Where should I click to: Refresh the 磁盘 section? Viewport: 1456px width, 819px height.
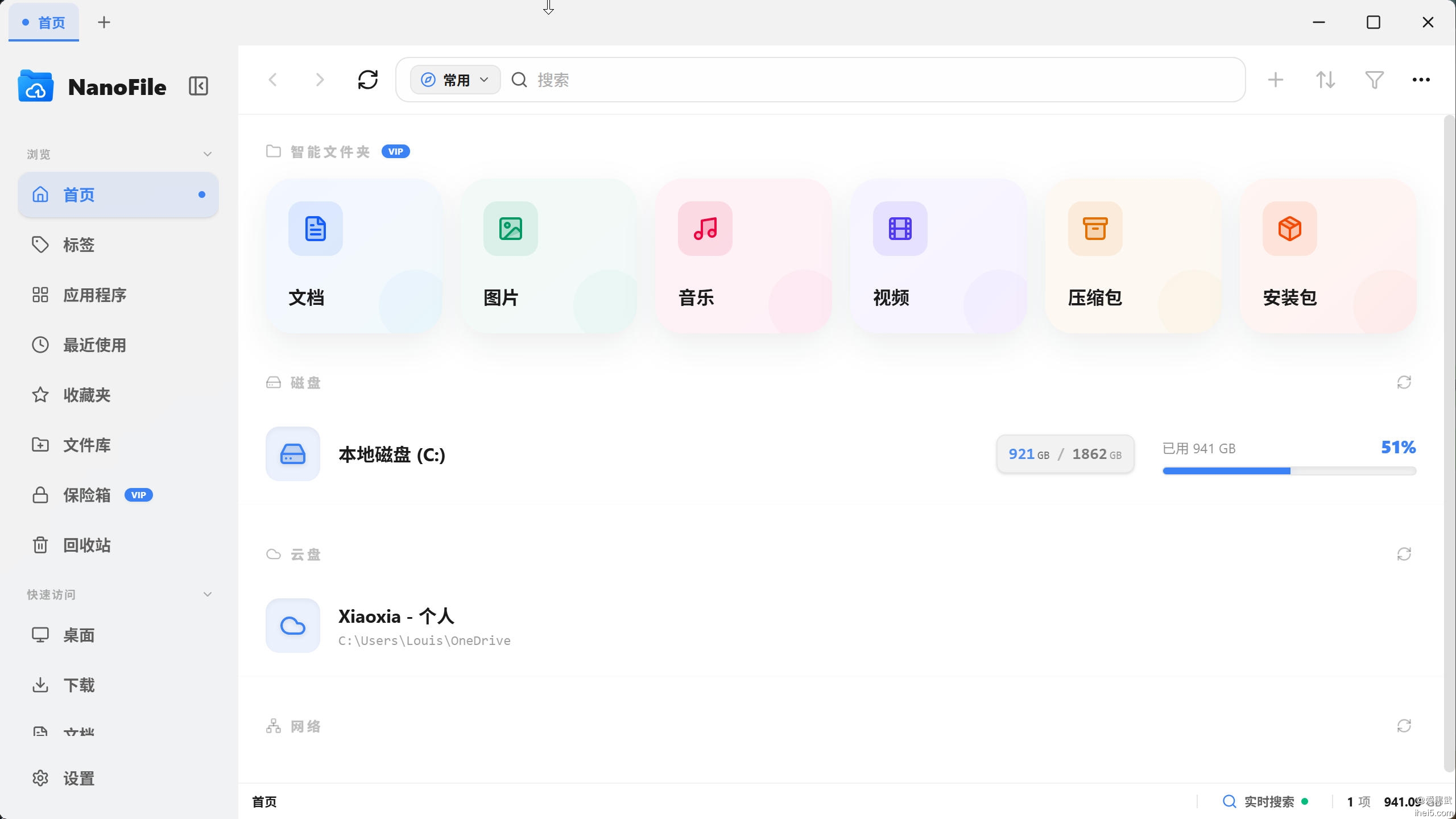coord(1404,382)
